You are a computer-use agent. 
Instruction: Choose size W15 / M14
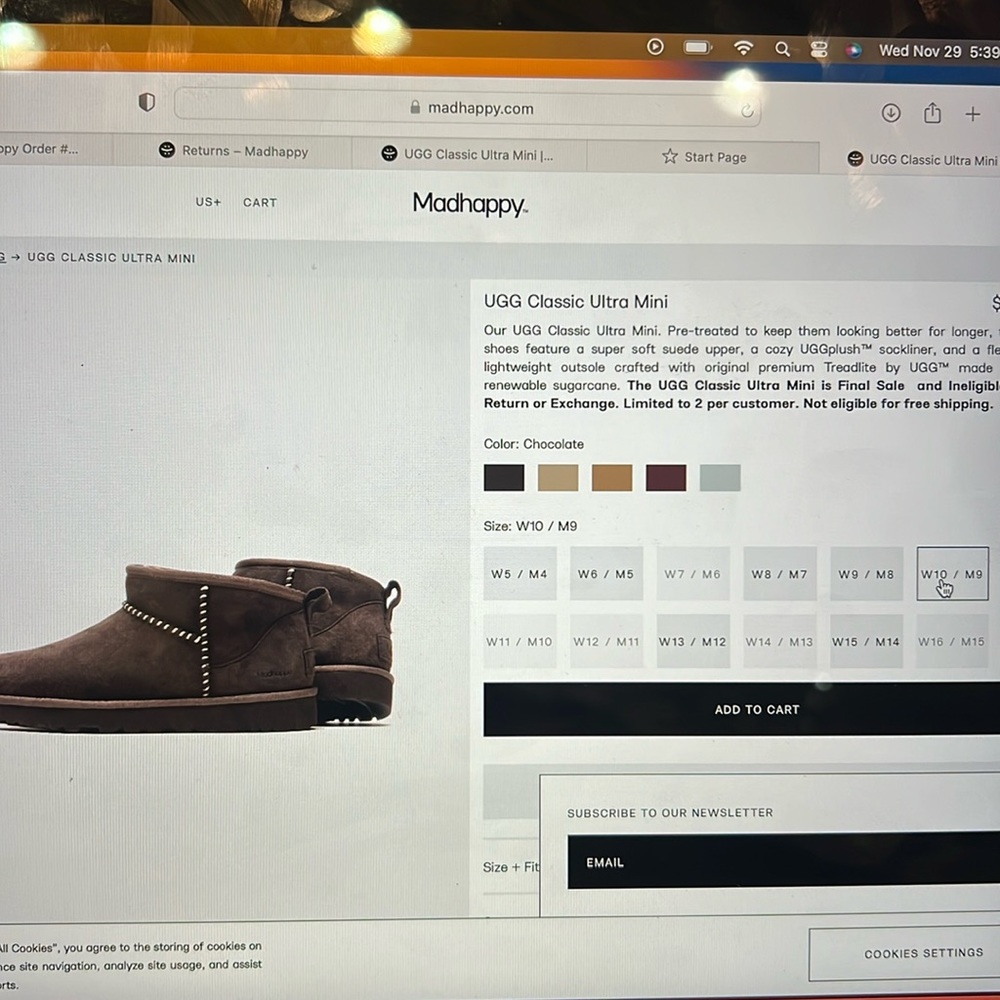tap(866, 642)
